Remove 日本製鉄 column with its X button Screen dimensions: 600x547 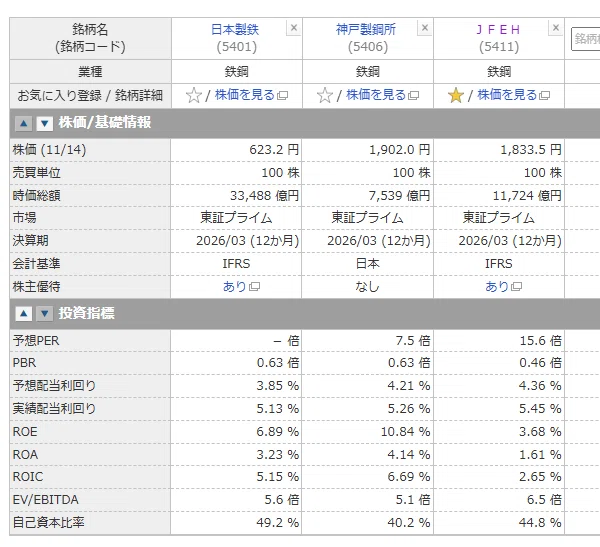294,28
